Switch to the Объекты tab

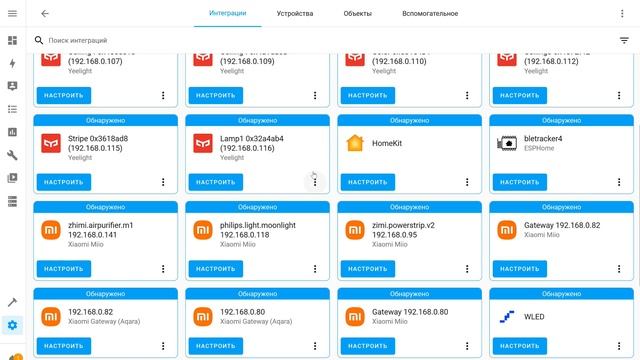358,13
